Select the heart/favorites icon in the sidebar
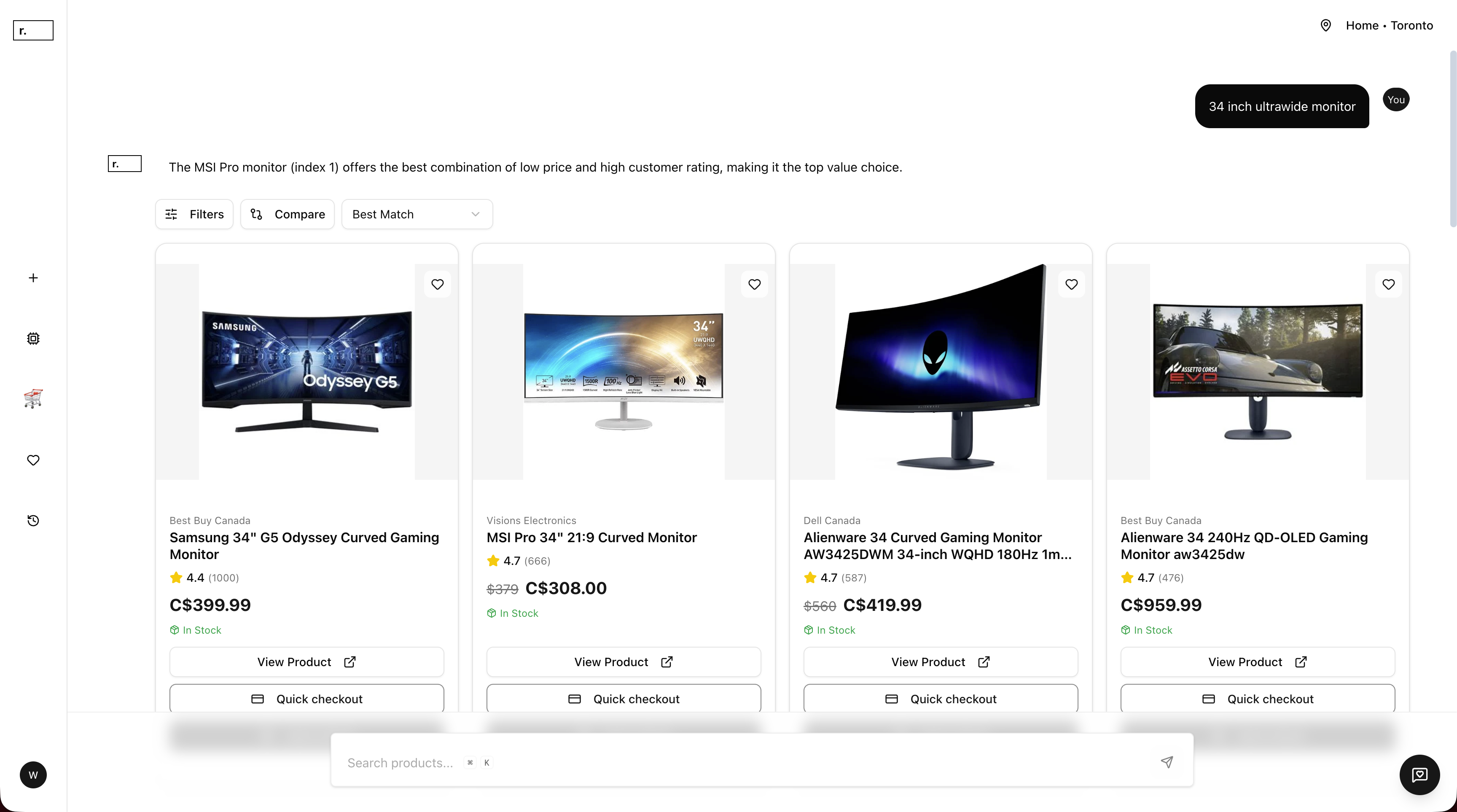Viewport: 1457px width, 812px height. click(33, 460)
